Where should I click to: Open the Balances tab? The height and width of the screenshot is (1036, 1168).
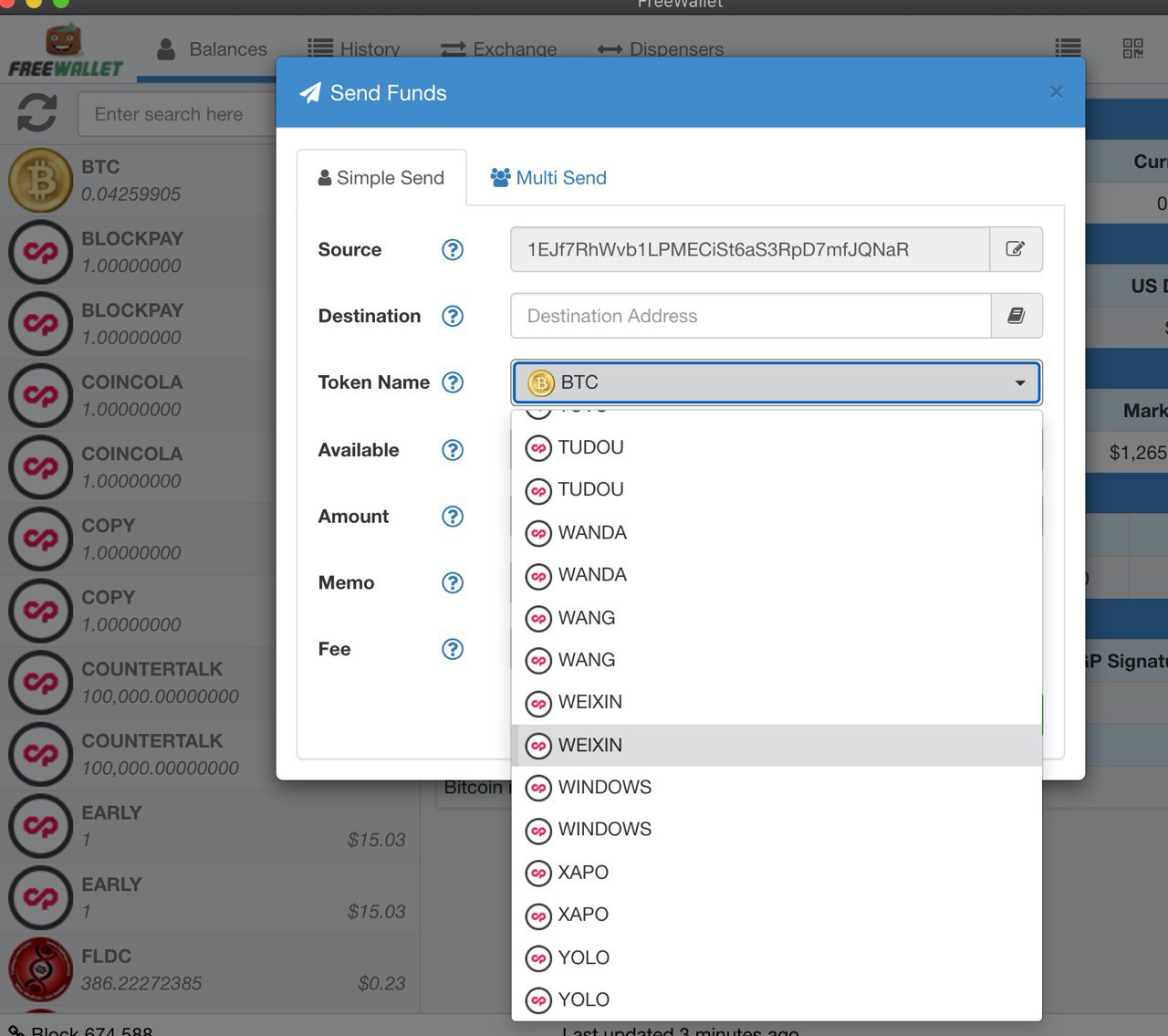point(213,49)
